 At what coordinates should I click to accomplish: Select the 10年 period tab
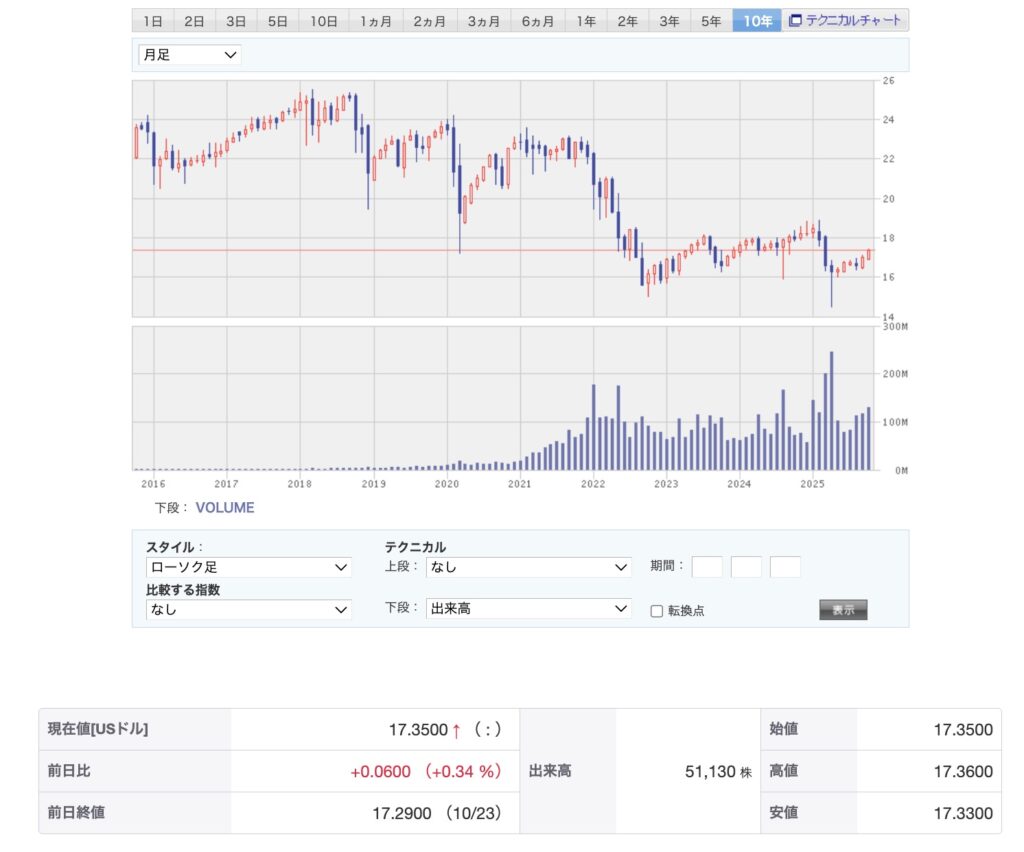(x=757, y=21)
